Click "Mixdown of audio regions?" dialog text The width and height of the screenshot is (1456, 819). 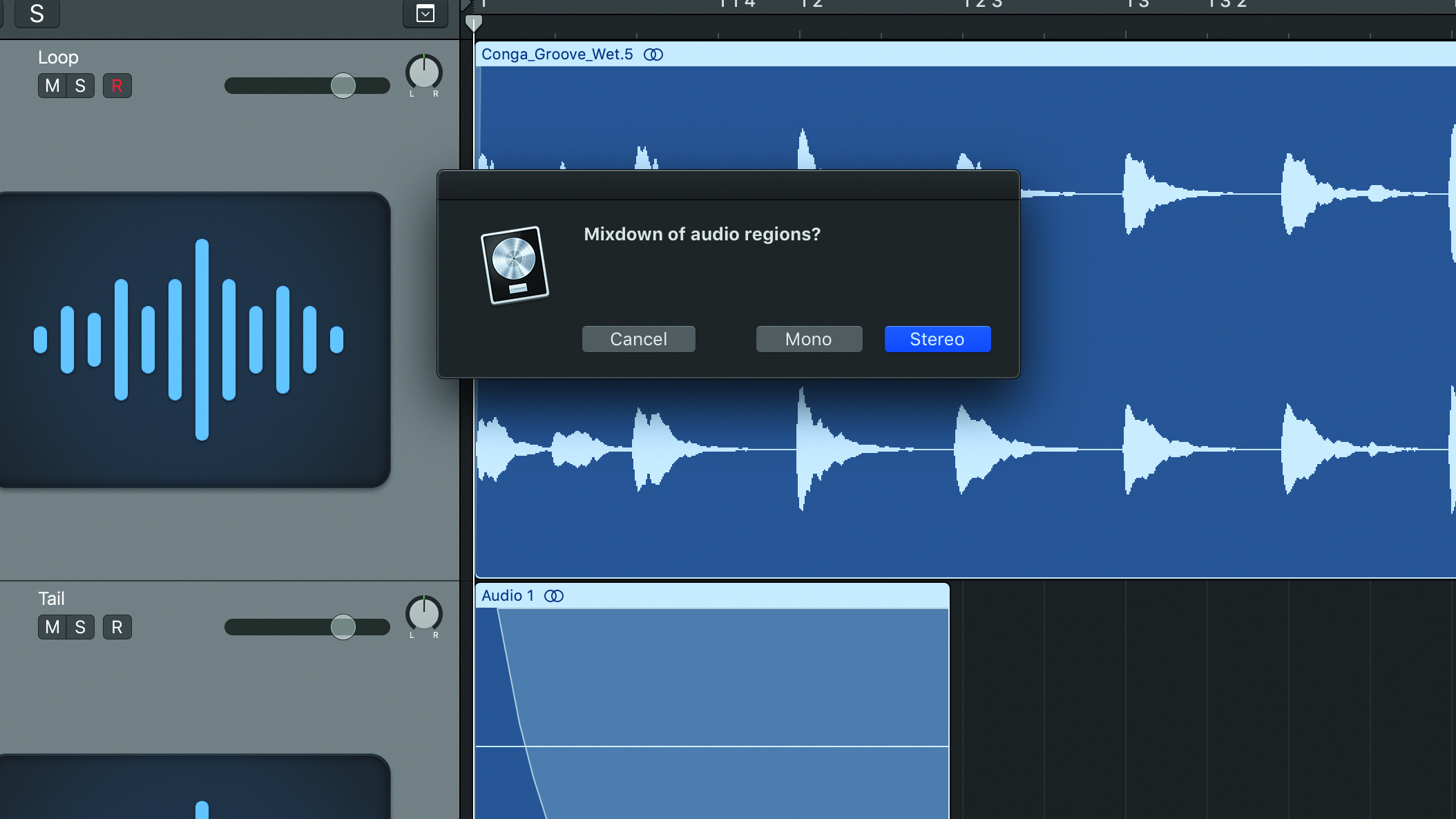click(x=702, y=234)
